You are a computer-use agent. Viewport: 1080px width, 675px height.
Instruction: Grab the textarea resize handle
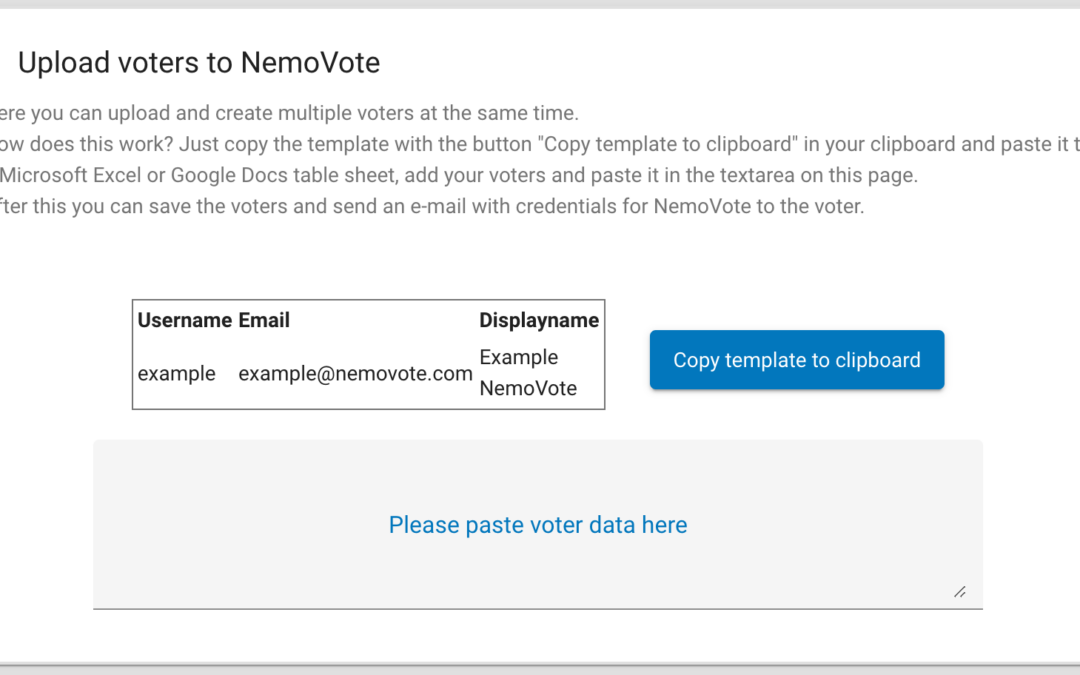(960, 592)
